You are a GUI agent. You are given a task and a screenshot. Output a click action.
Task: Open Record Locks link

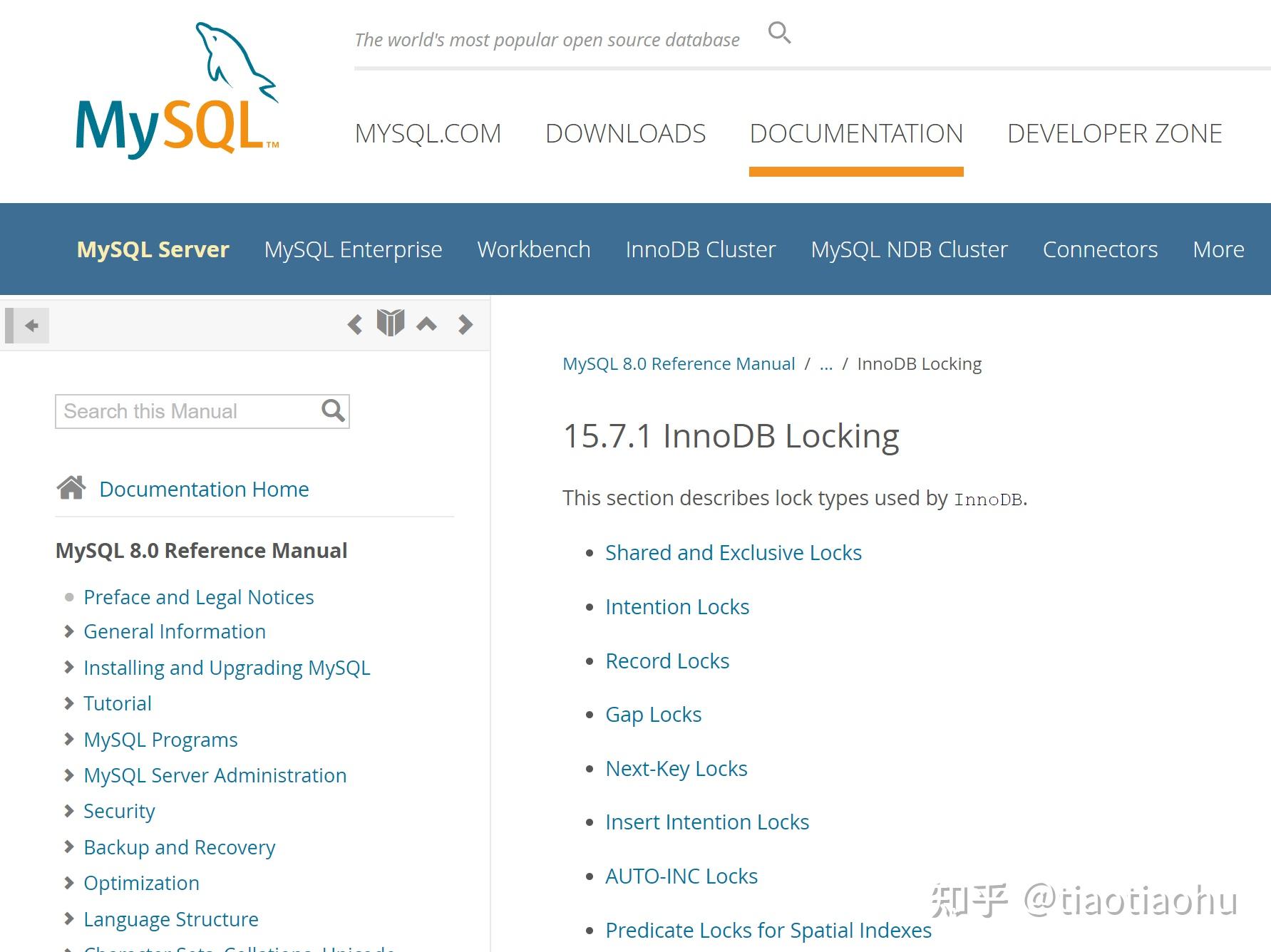click(x=667, y=661)
